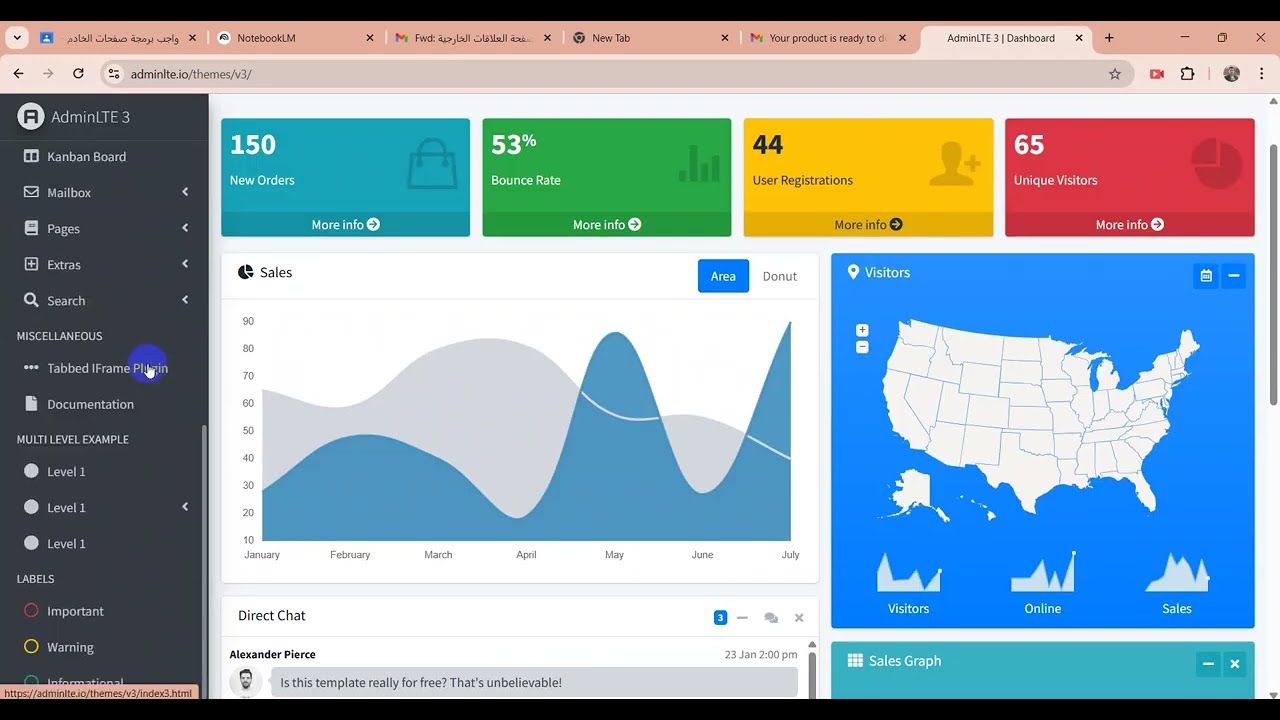
Task: Click the AdminLTE 3 brand logo
Action: coord(31,117)
